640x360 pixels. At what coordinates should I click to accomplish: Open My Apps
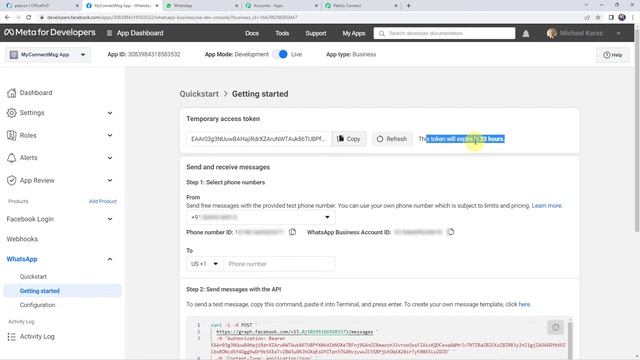354,33
